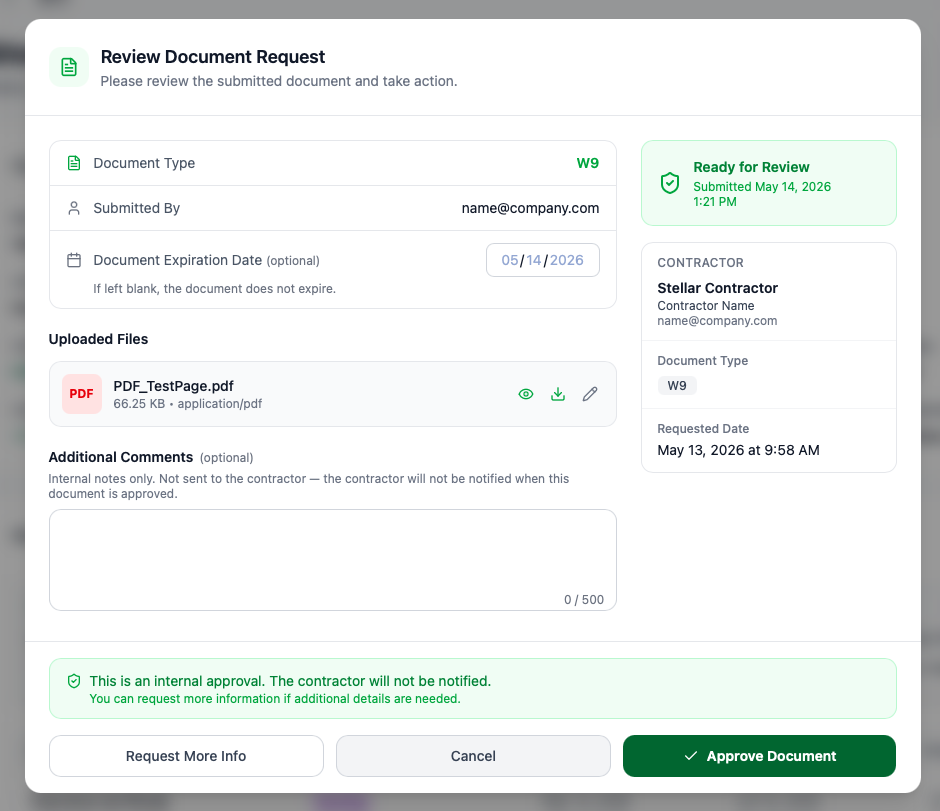Image resolution: width=940 pixels, height=811 pixels.
Task: Click Request More Info button
Action: pyautogui.click(x=186, y=756)
